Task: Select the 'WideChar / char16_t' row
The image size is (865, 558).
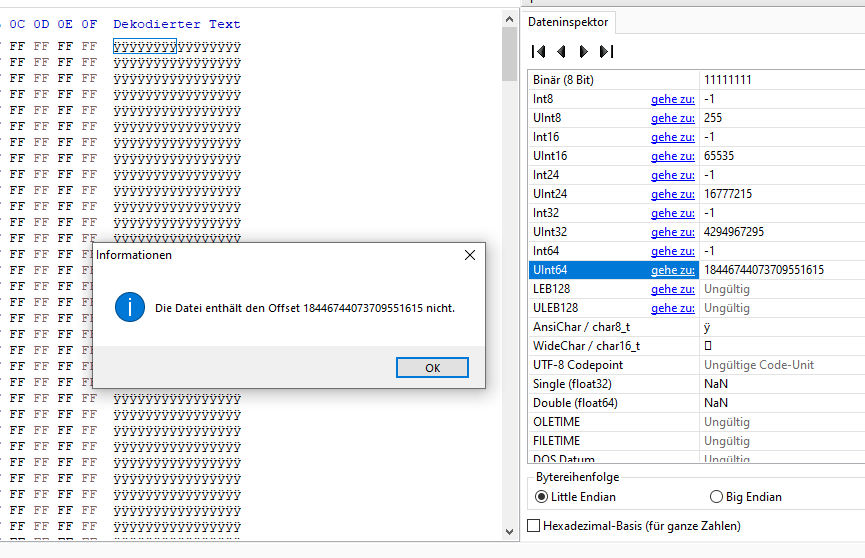Action: [x=696, y=346]
